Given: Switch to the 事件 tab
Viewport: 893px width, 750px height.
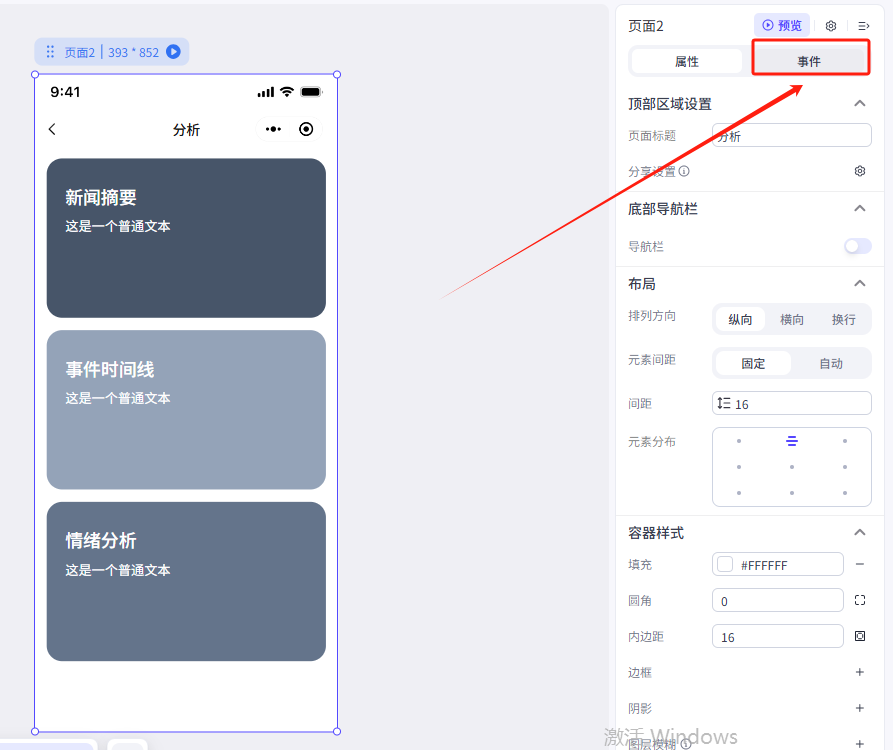Looking at the screenshot, I should tap(809, 62).
